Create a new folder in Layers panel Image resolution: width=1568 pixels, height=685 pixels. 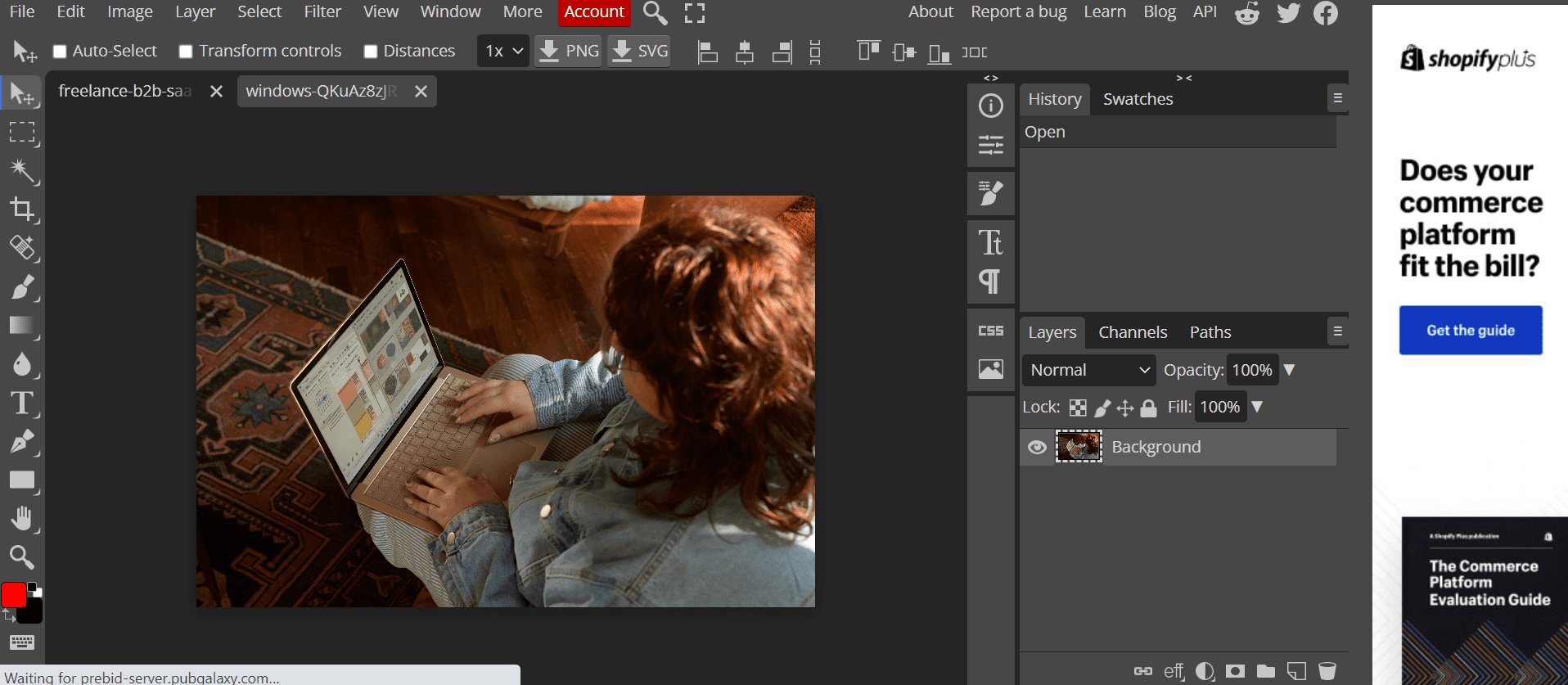[x=1266, y=671]
